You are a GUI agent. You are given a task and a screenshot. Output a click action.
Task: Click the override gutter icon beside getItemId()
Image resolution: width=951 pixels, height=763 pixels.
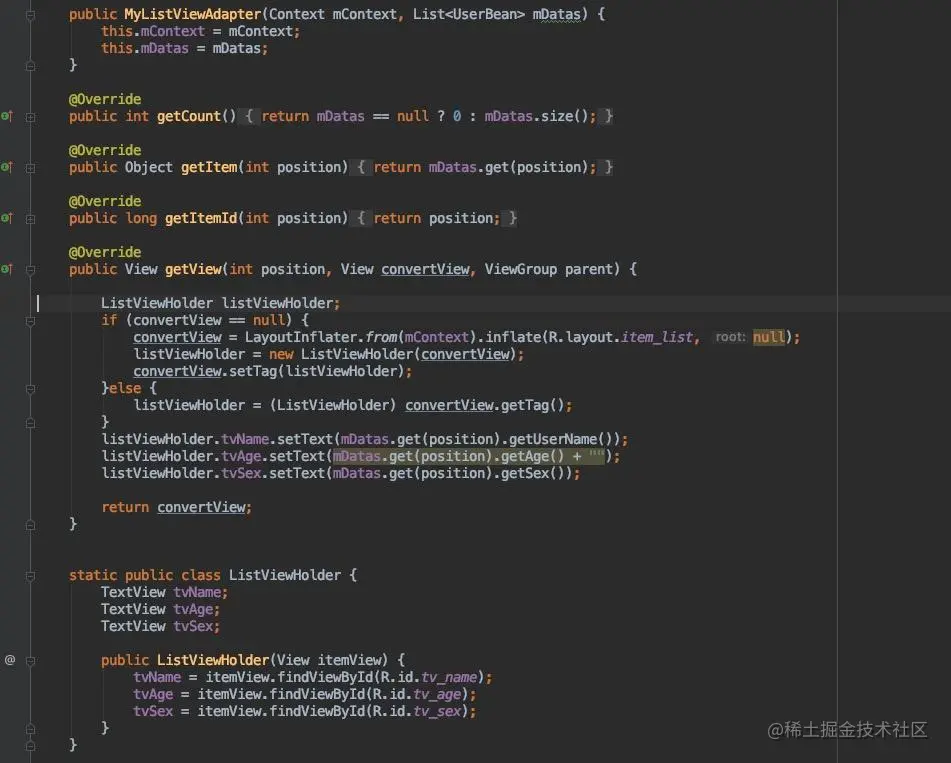pyautogui.click(x=7, y=218)
